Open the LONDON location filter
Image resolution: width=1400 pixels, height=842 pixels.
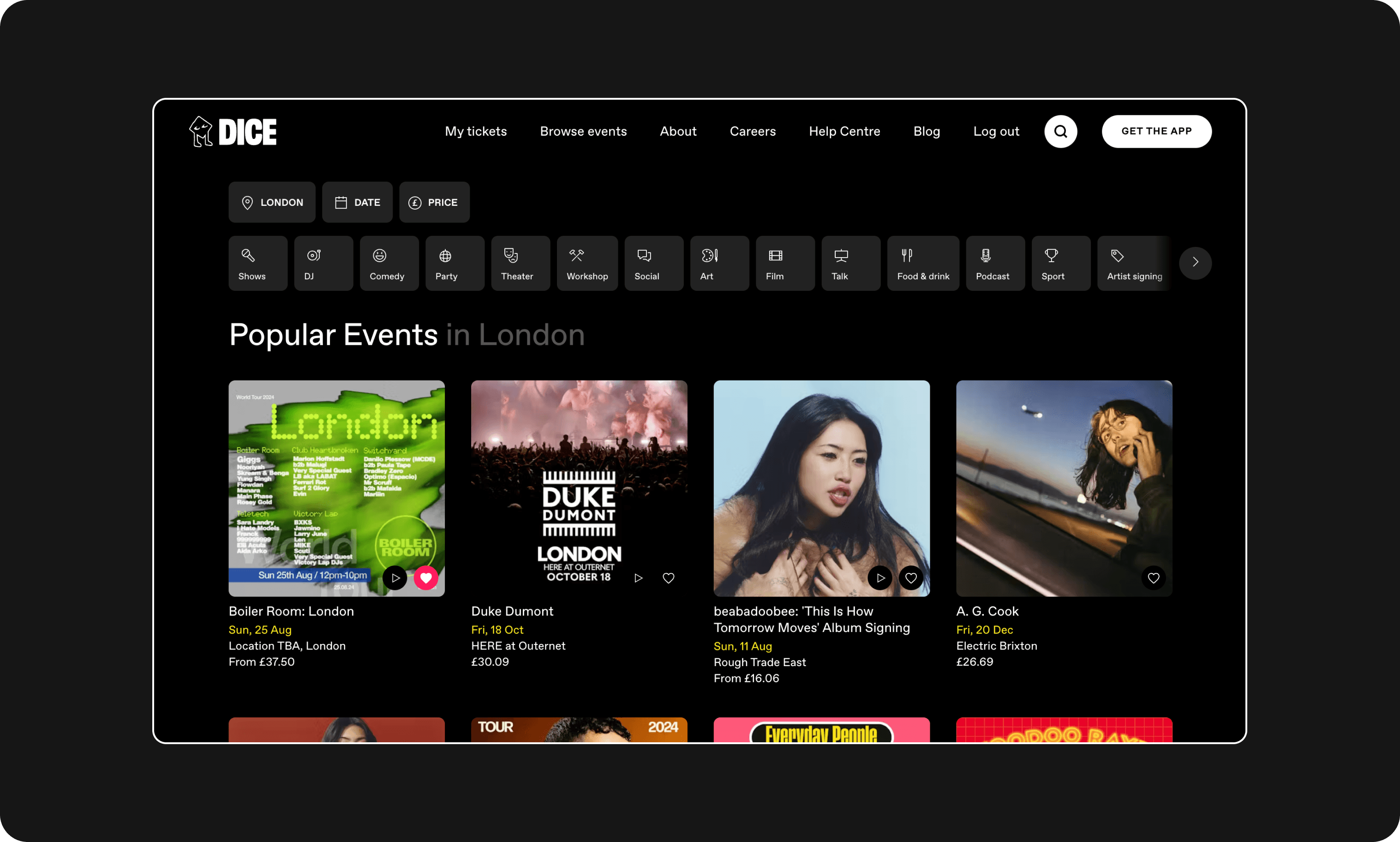click(272, 202)
